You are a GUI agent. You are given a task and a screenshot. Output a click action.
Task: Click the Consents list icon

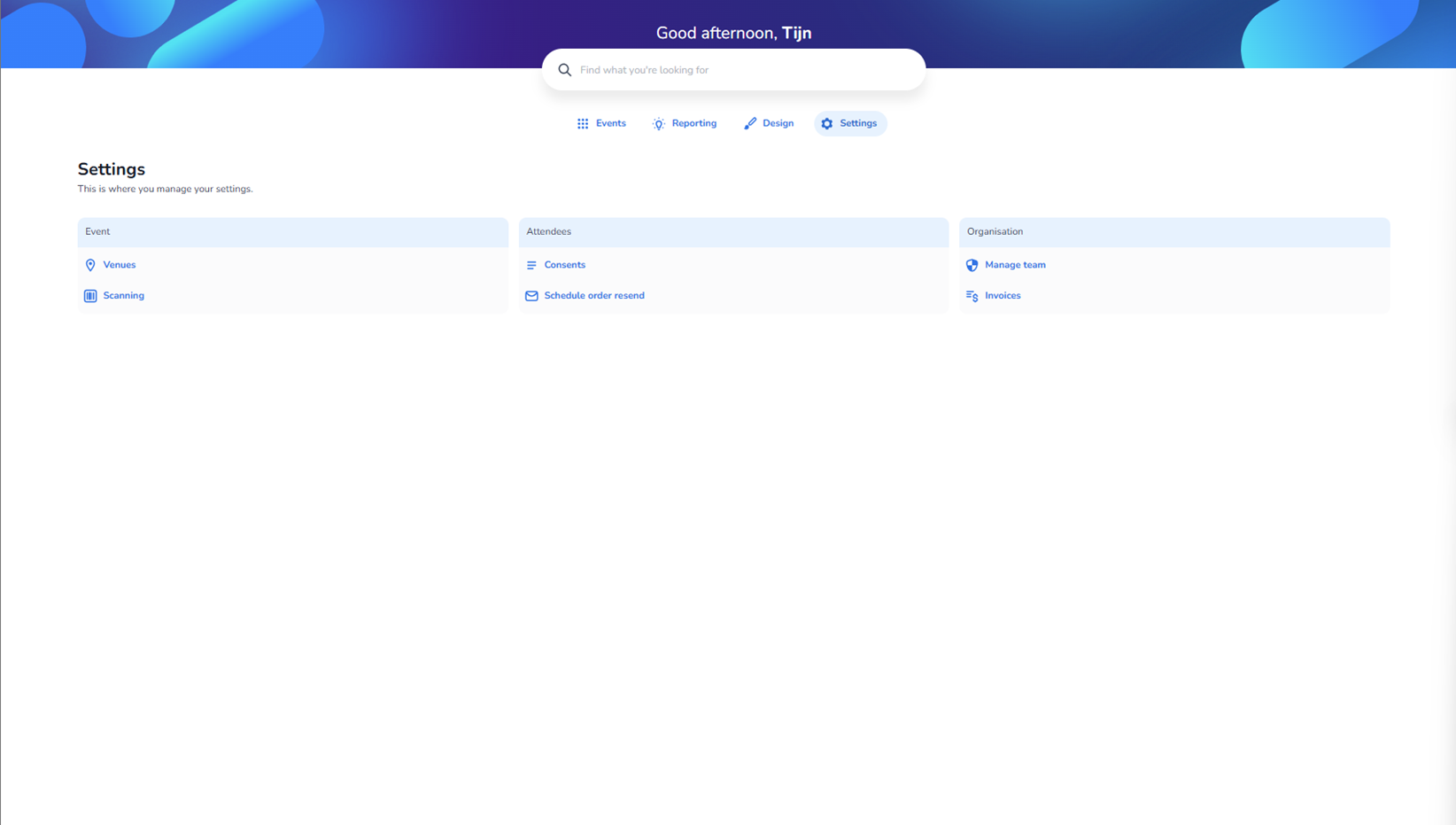tap(531, 265)
